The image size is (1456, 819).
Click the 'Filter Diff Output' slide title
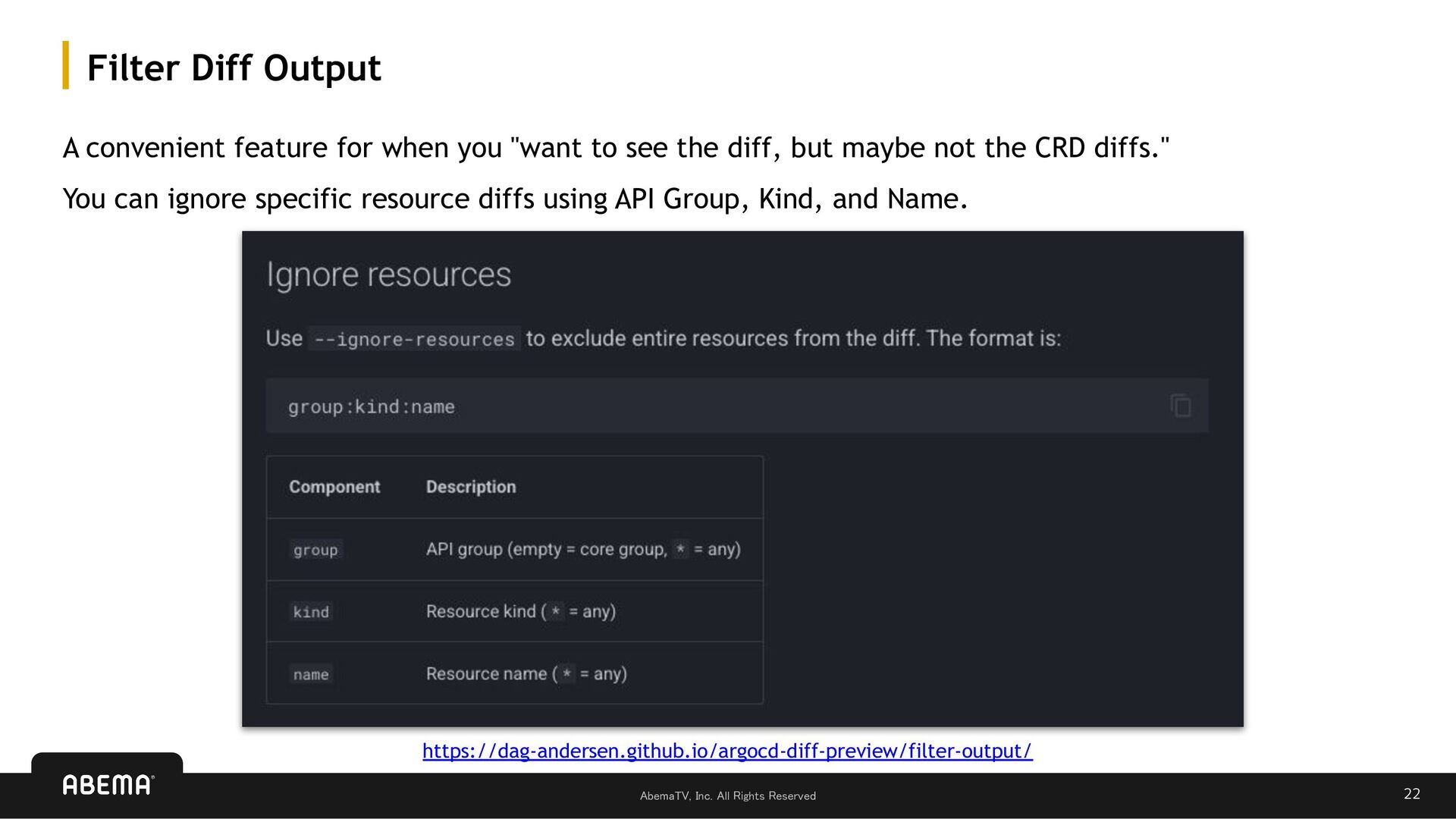coord(234,68)
